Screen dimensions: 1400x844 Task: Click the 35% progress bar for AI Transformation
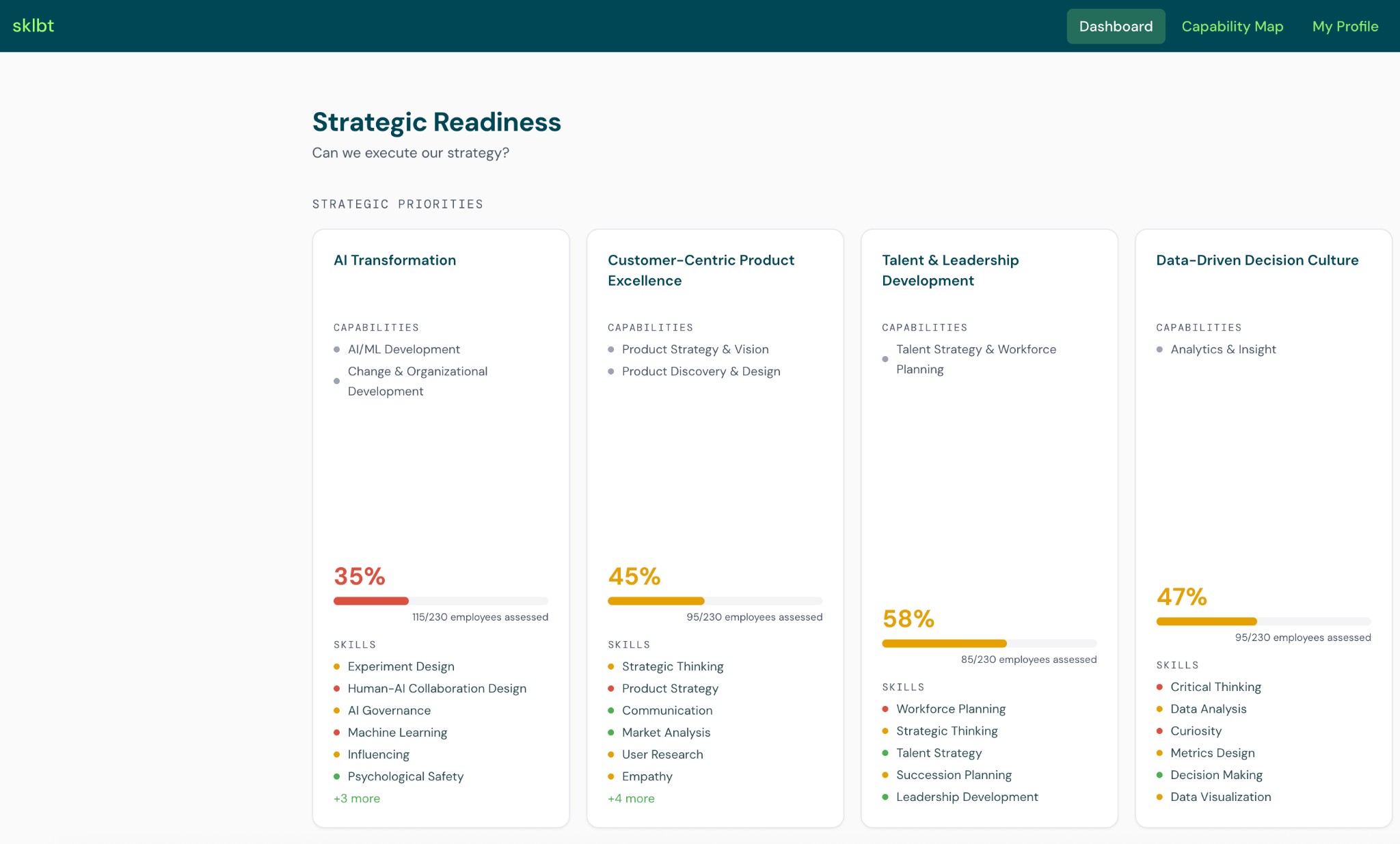[440, 601]
